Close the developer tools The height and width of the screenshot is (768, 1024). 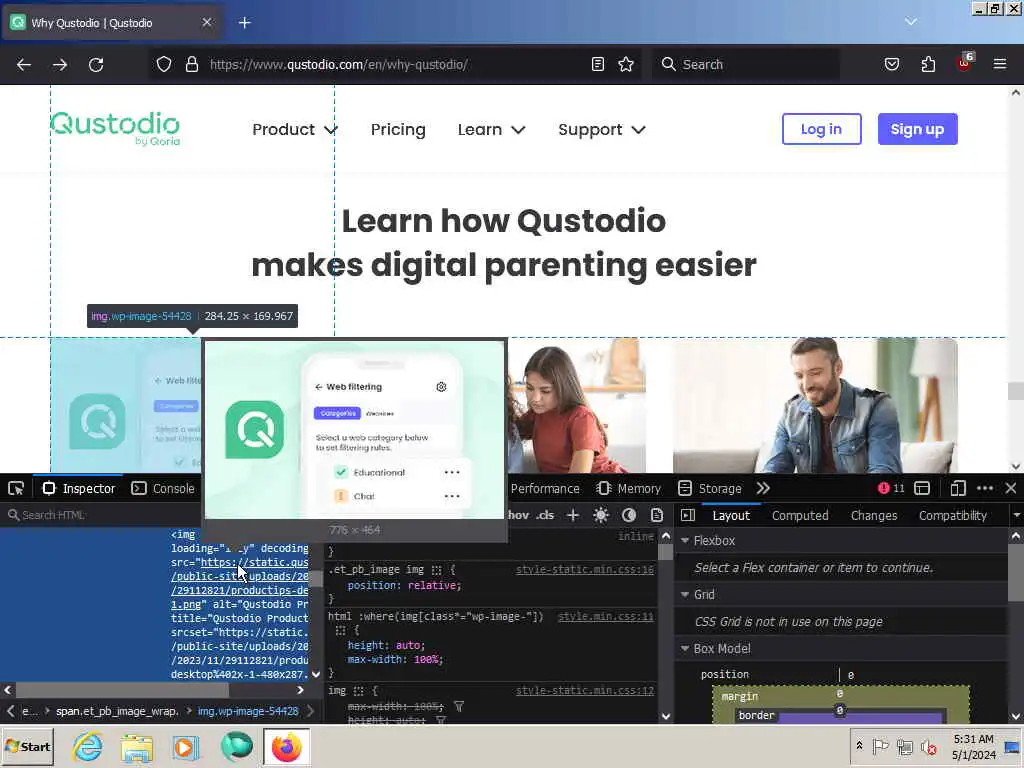tap(1011, 488)
